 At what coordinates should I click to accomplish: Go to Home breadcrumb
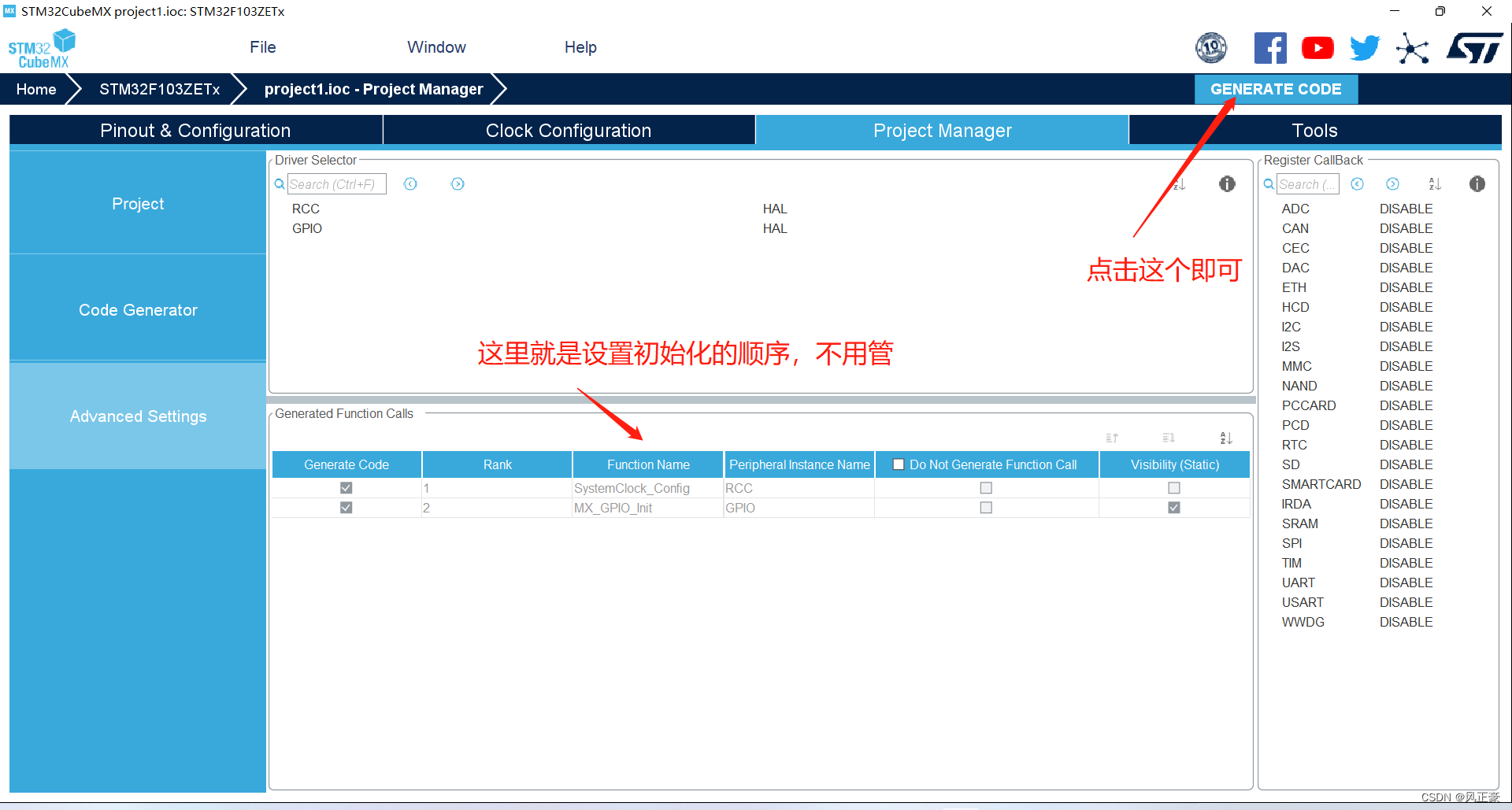pos(36,89)
